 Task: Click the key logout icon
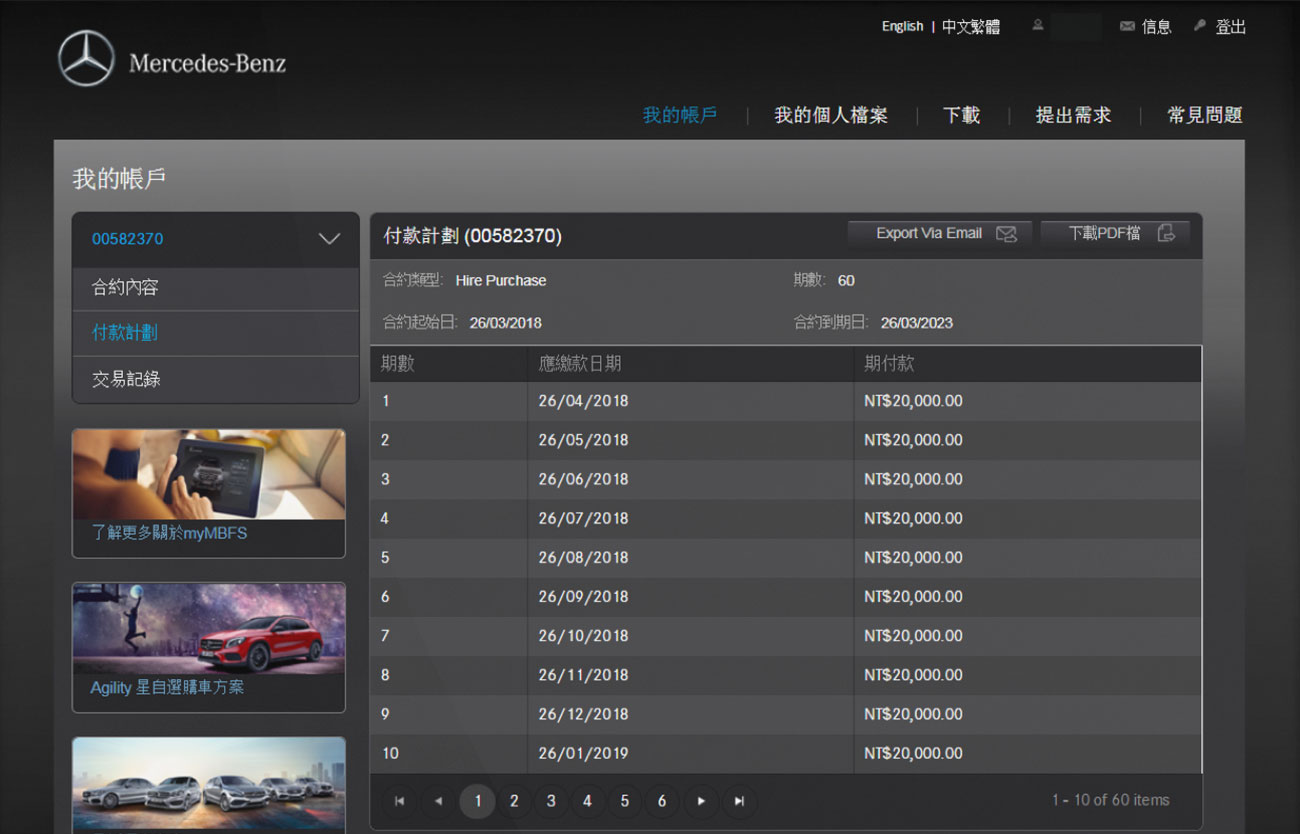(x=1200, y=26)
